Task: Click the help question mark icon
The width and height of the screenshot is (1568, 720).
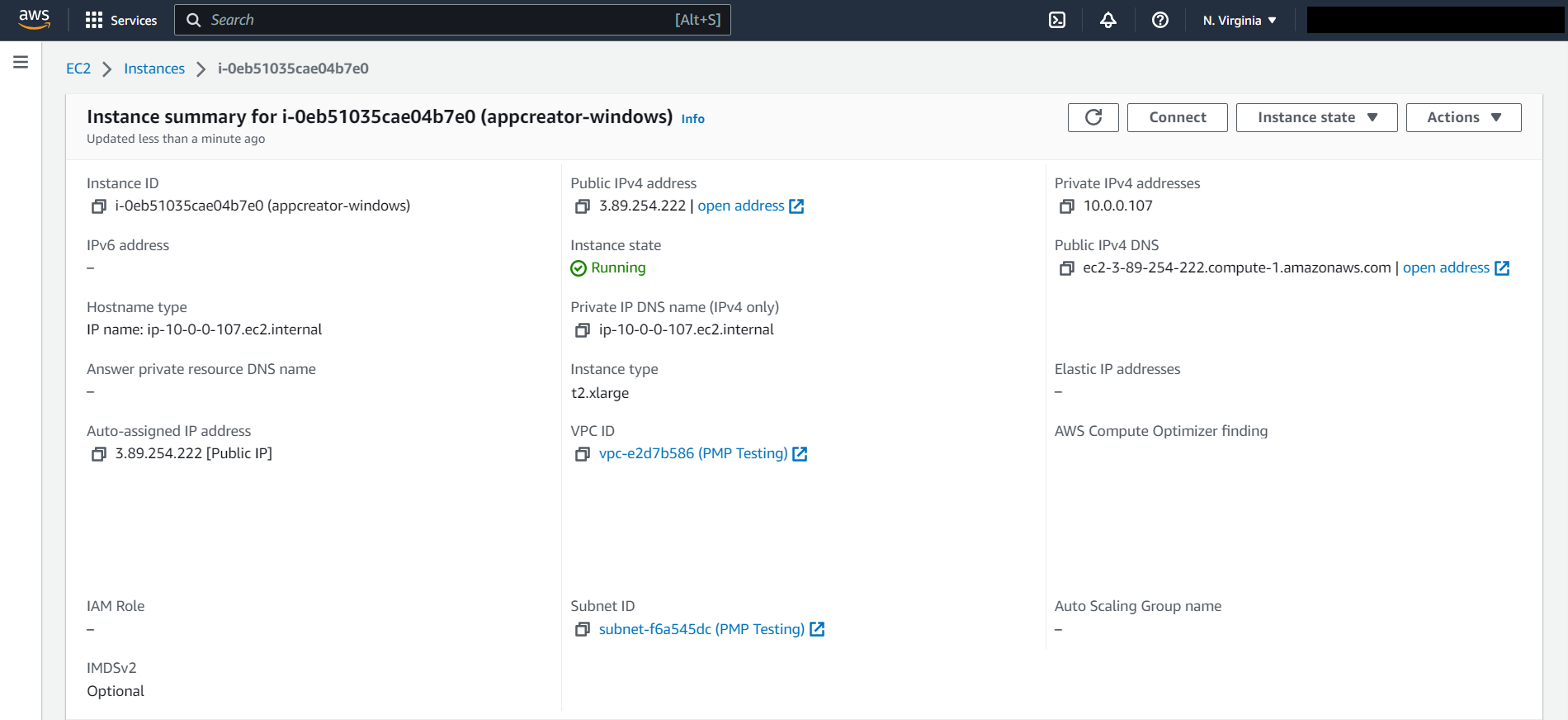Action: [1159, 20]
